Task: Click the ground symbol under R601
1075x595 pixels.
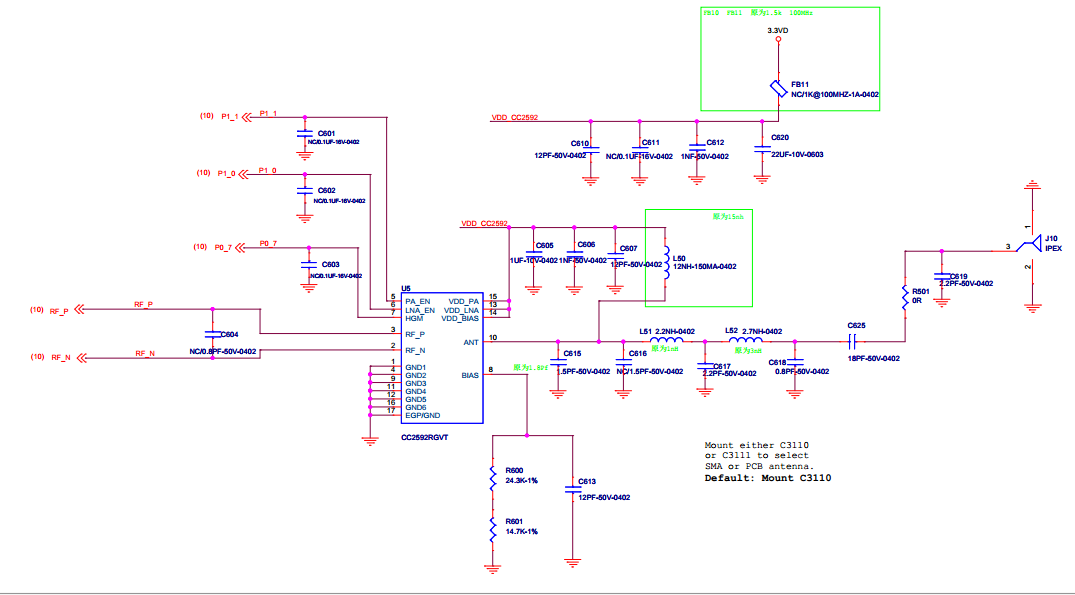Action: coord(492,568)
